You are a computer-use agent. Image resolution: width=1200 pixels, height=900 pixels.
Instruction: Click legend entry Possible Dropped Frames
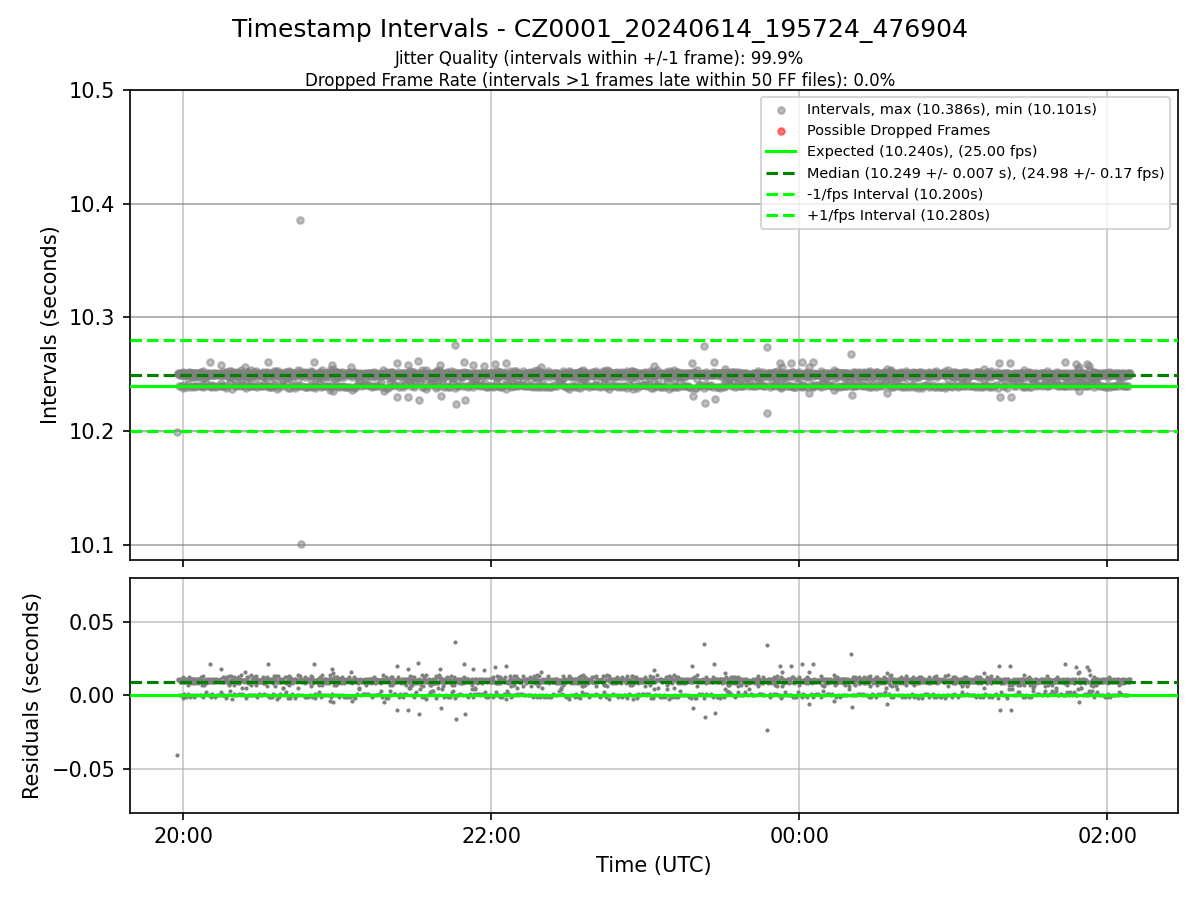point(898,130)
